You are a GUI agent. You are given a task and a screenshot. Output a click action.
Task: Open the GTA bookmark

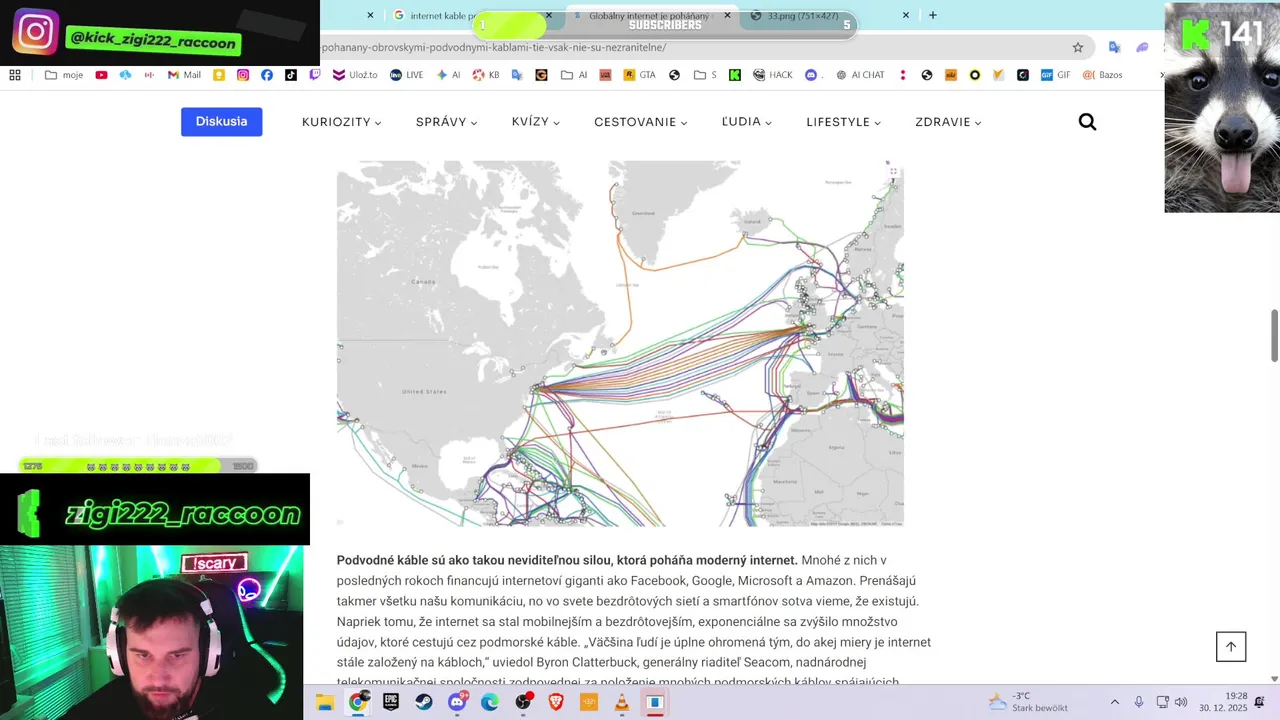639,75
